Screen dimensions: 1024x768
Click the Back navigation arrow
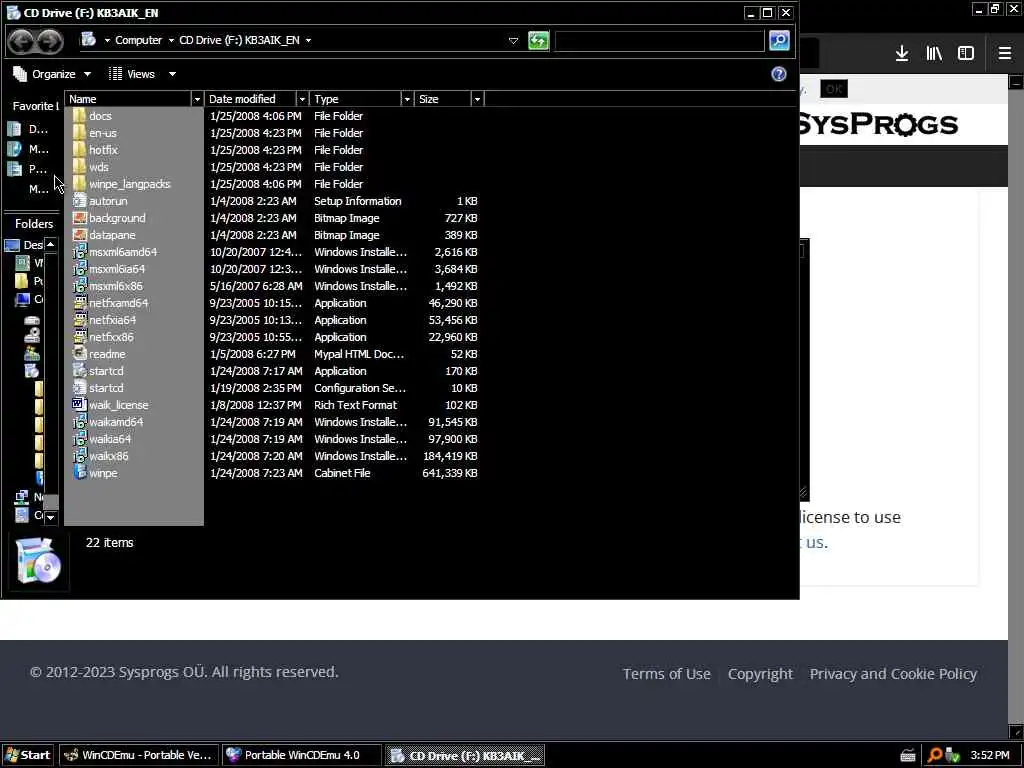[22, 41]
